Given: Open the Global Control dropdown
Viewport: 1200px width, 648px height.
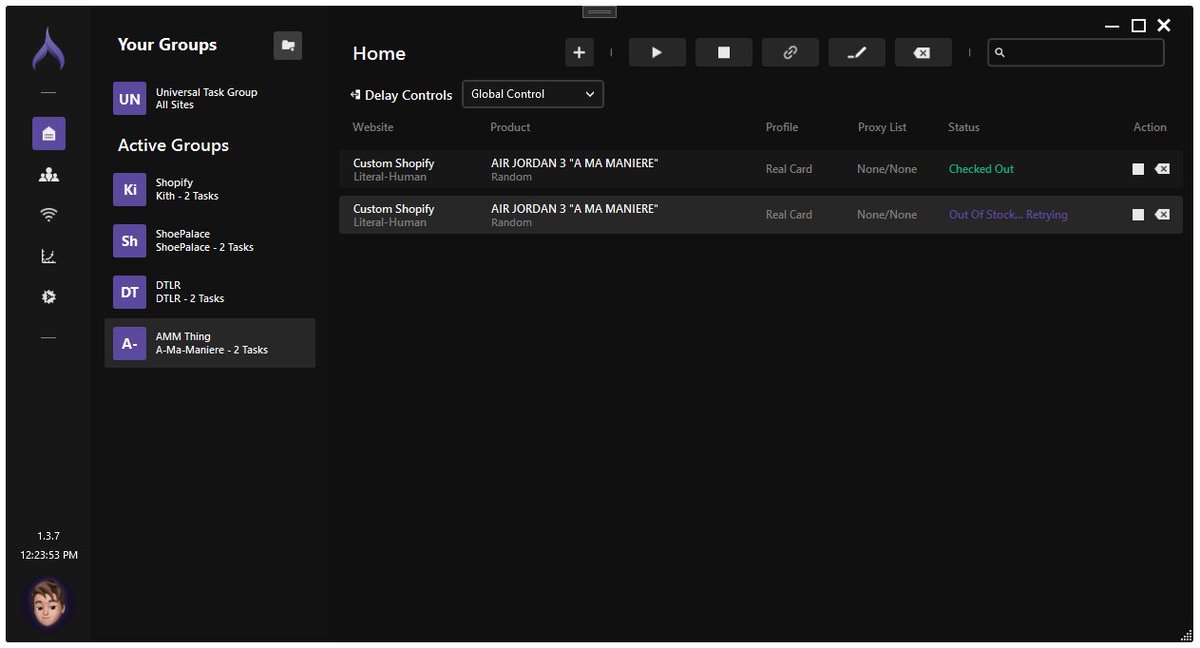Looking at the screenshot, I should (533, 94).
